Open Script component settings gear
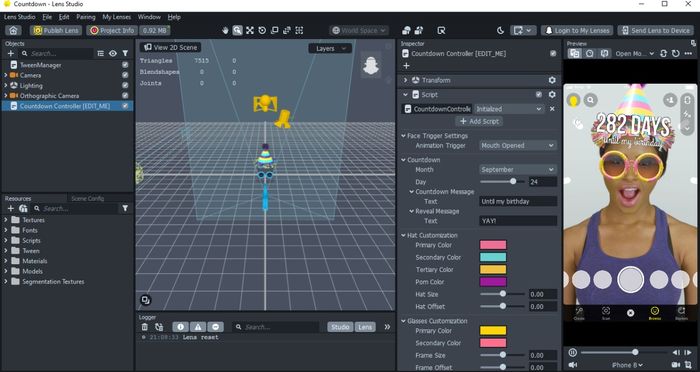 coord(552,95)
